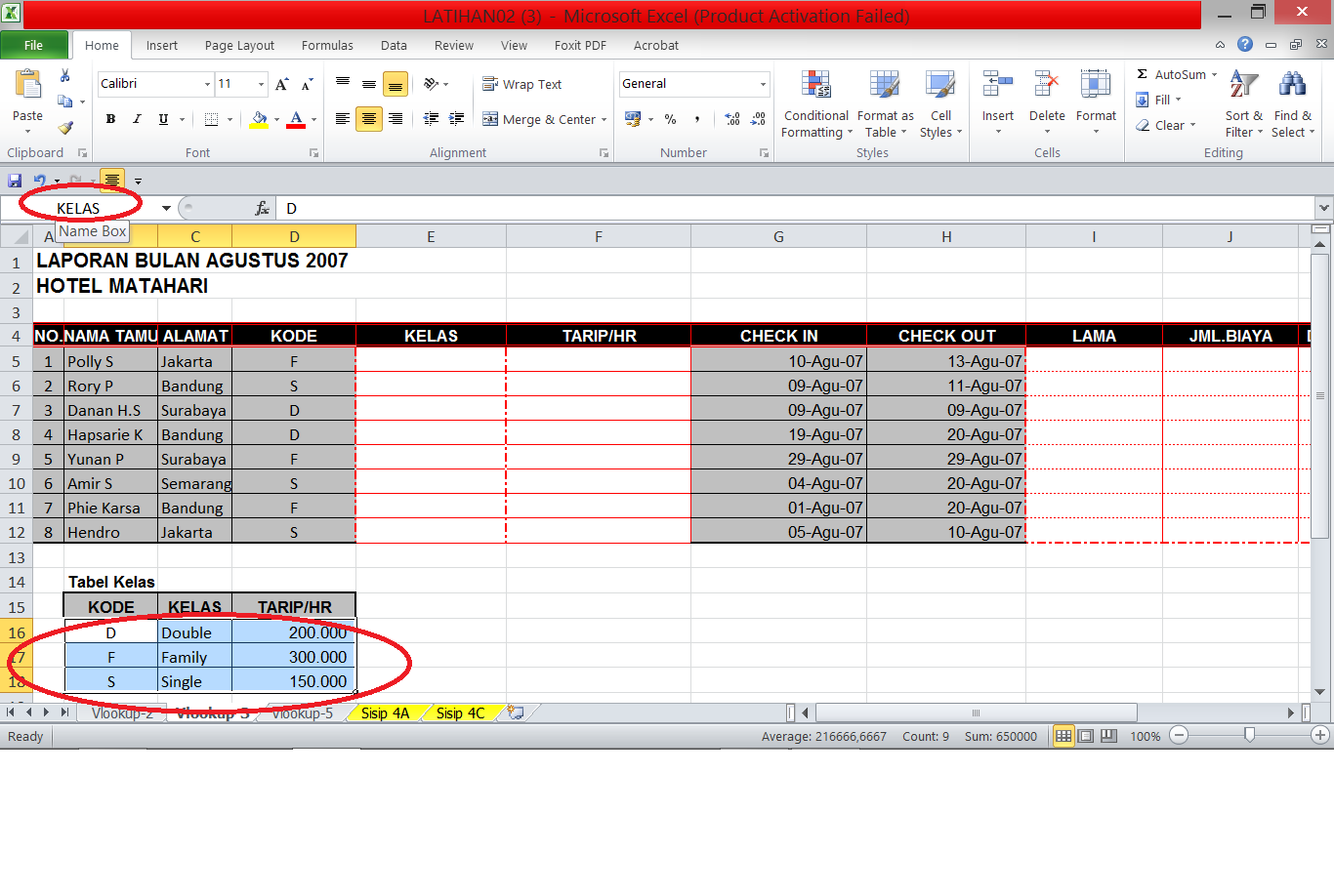Expand the AutoSum dropdown arrow

pos(1215,74)
